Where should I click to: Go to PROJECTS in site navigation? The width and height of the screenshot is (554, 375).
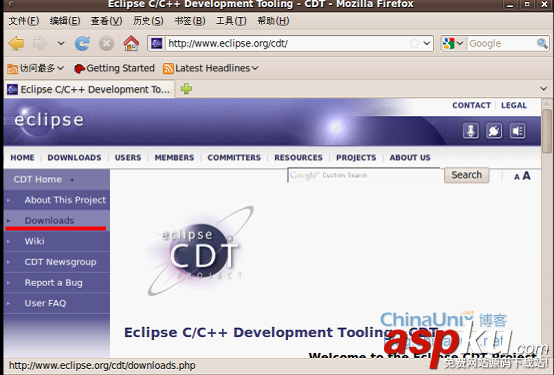(356, 158)
